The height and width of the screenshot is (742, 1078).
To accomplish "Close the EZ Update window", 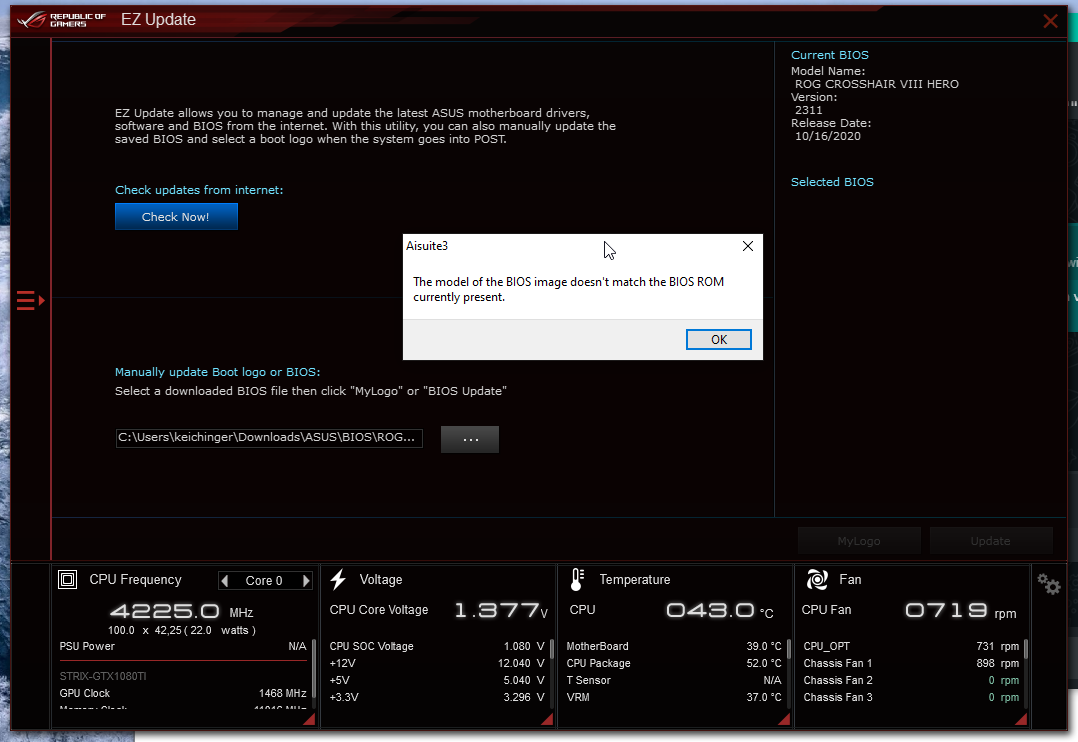I will 1050,21.
